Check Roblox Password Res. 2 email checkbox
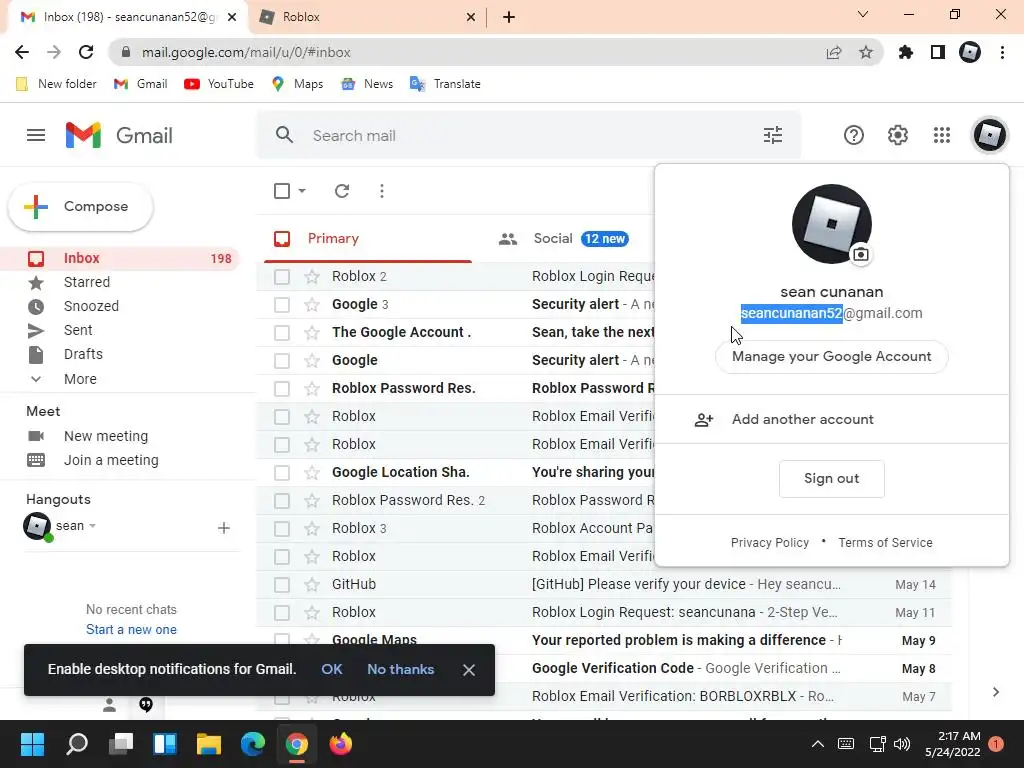Screen dimensions: 1024x768 click(281, 501)
